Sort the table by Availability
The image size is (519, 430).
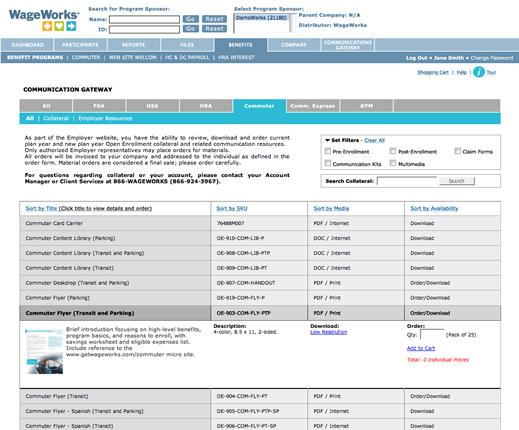[434, 208]
